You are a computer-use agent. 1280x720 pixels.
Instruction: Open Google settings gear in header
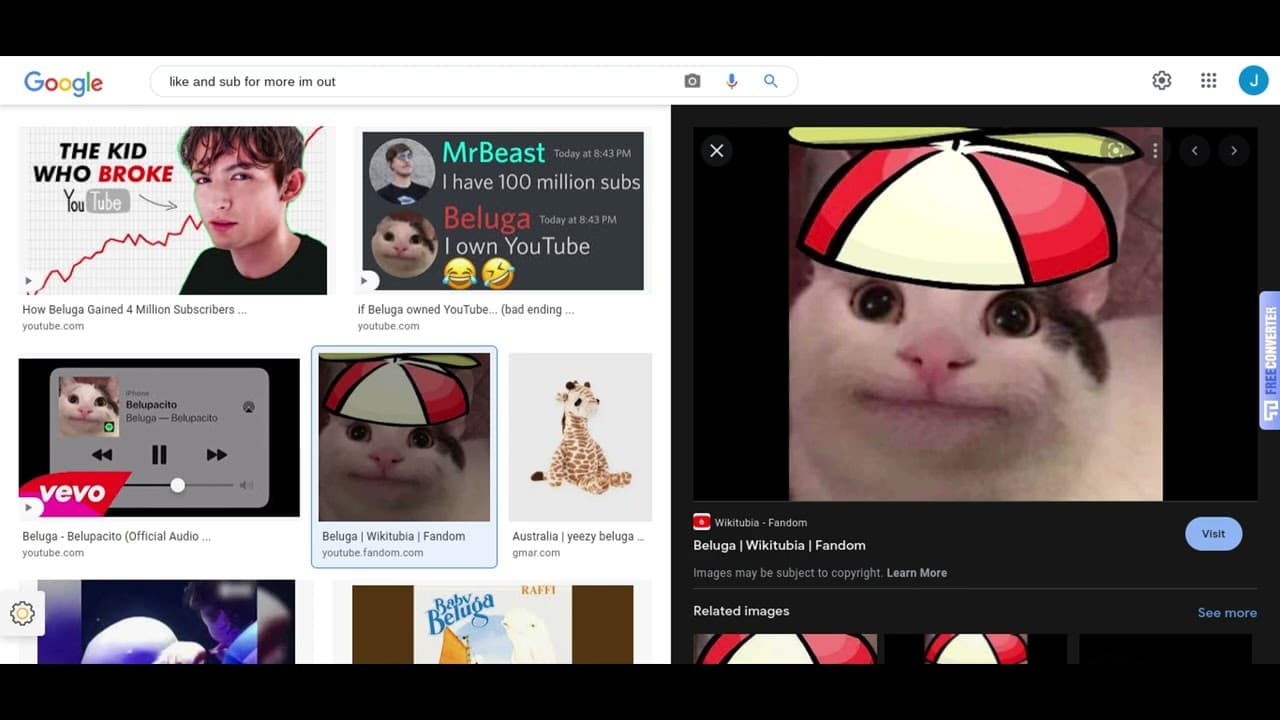1161,81
